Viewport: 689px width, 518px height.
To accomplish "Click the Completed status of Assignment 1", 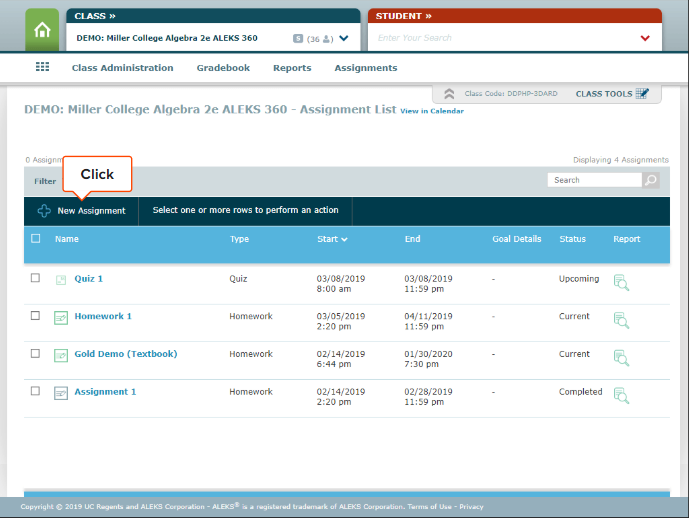I will (580, 392).
